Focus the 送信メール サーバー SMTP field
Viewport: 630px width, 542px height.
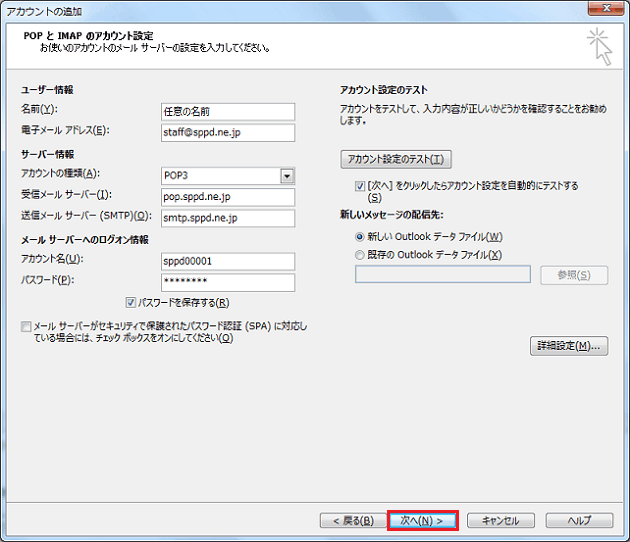(227, 218)
